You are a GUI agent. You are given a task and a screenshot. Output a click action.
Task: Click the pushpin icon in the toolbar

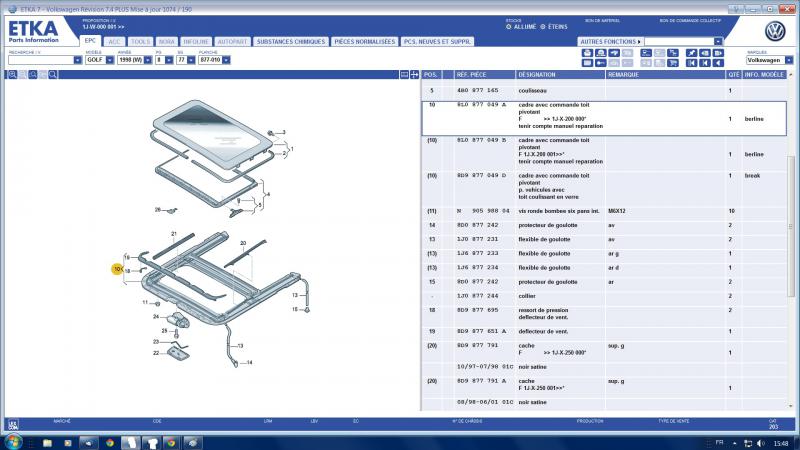(x=691, y=53)
